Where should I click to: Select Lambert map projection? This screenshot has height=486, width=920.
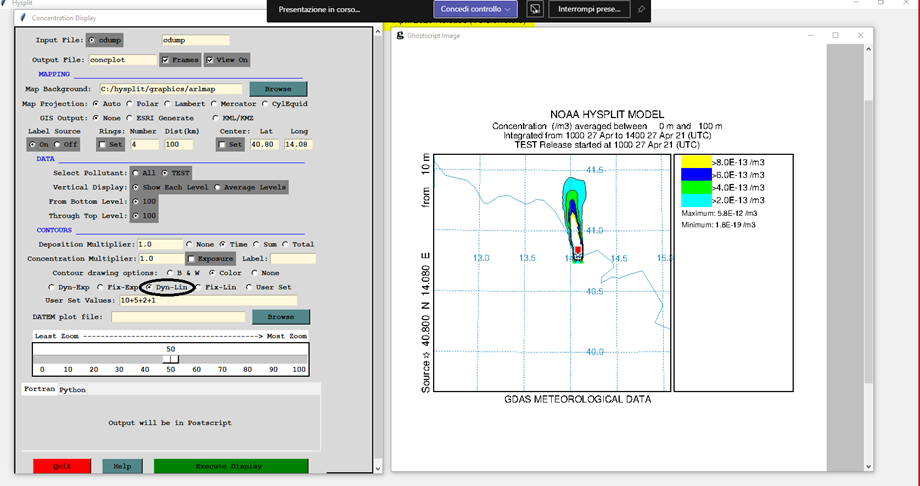click(x=167, y=104)
